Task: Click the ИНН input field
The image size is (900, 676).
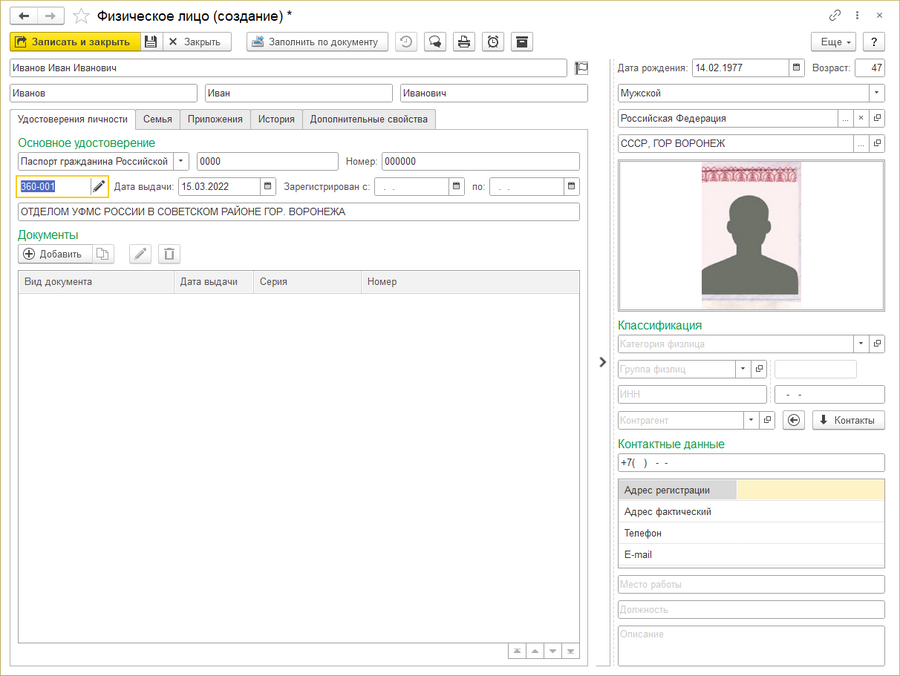Action: click(x=692, y=395)
